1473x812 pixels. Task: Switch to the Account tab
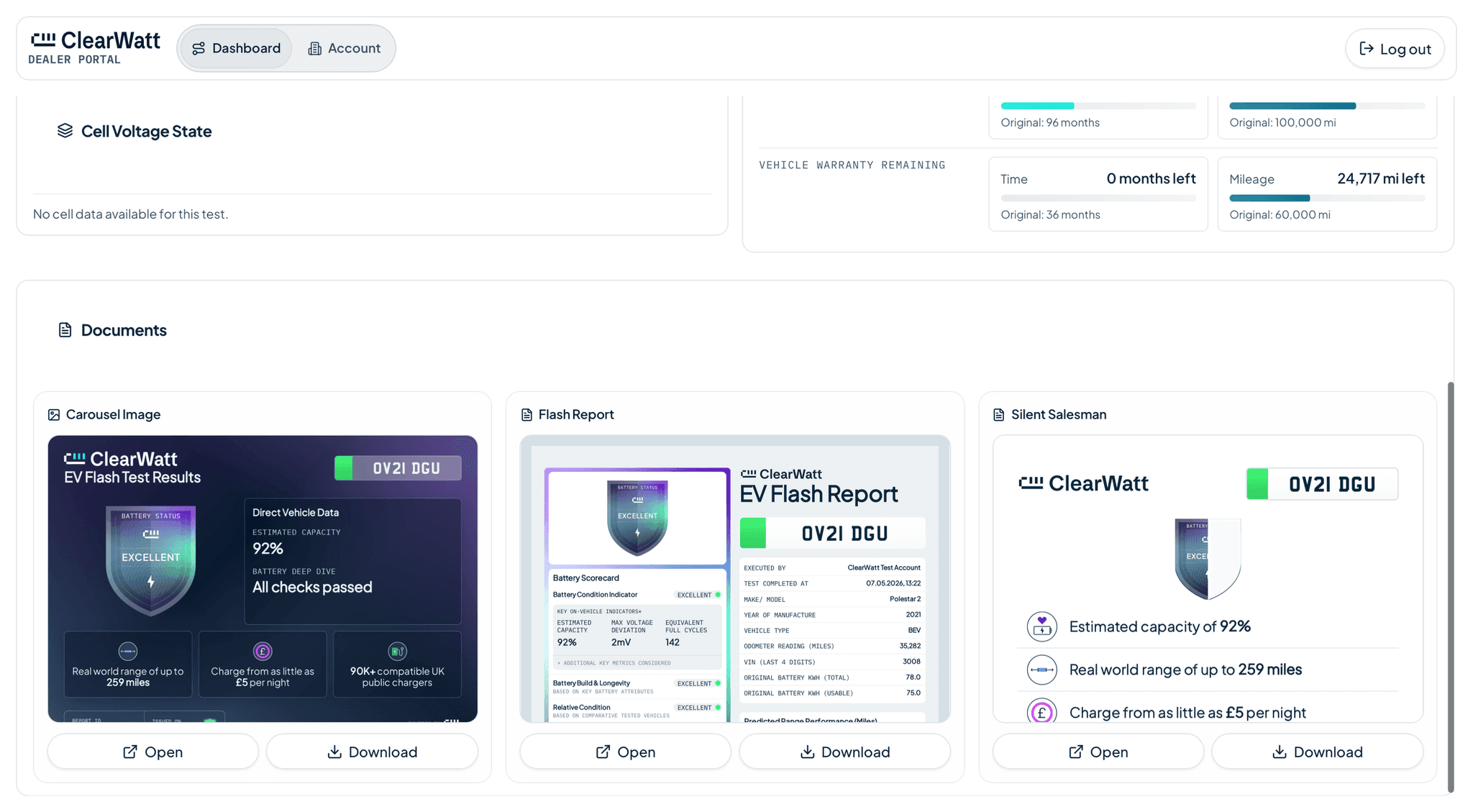pyautogui.click(x=344, y=48)
